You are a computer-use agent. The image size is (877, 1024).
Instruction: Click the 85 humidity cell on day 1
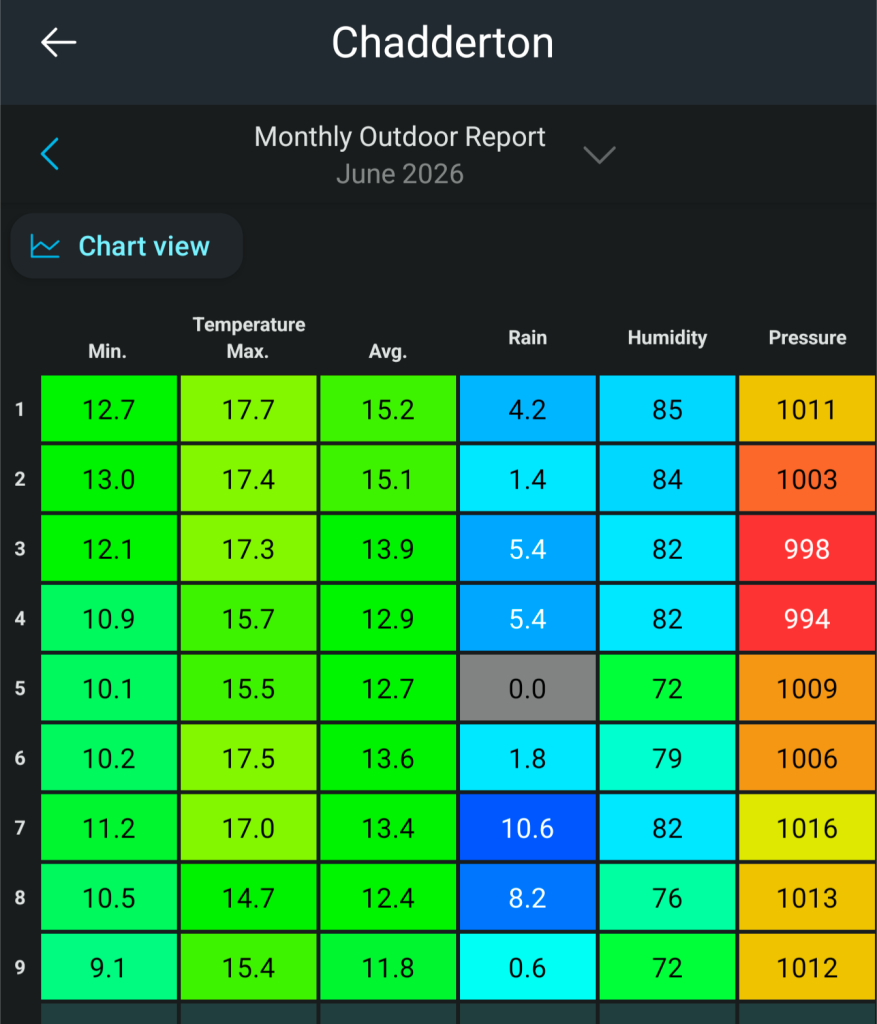667,409
